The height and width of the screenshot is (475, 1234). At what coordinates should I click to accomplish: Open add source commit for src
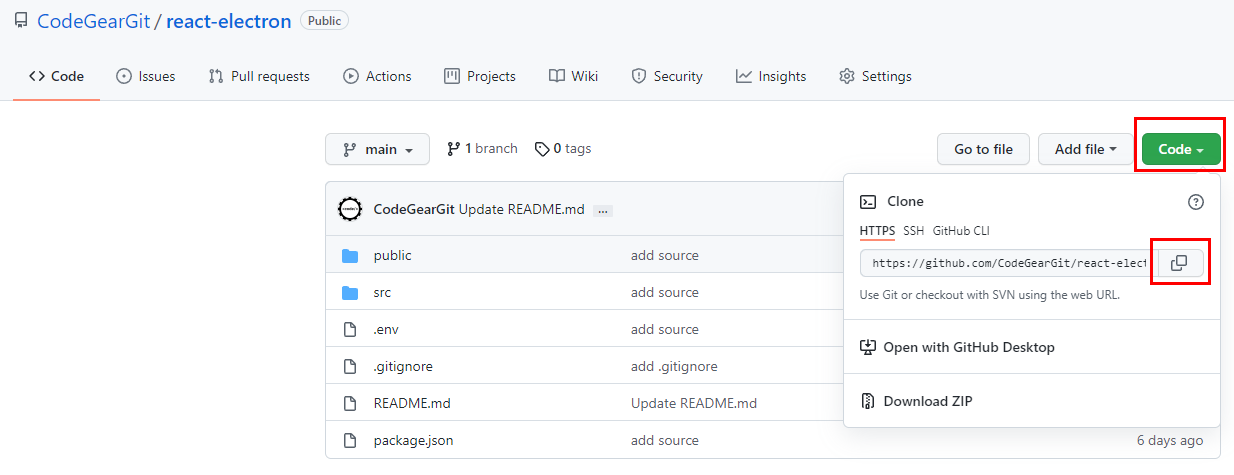665,292
